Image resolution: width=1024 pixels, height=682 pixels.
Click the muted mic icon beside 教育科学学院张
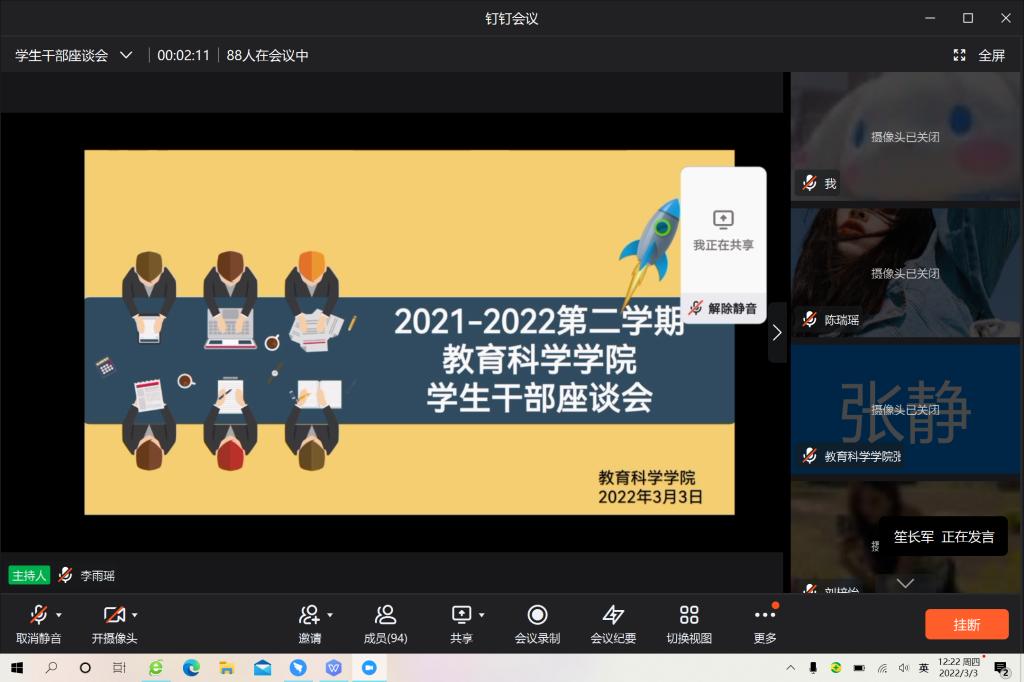coord(810,456)
